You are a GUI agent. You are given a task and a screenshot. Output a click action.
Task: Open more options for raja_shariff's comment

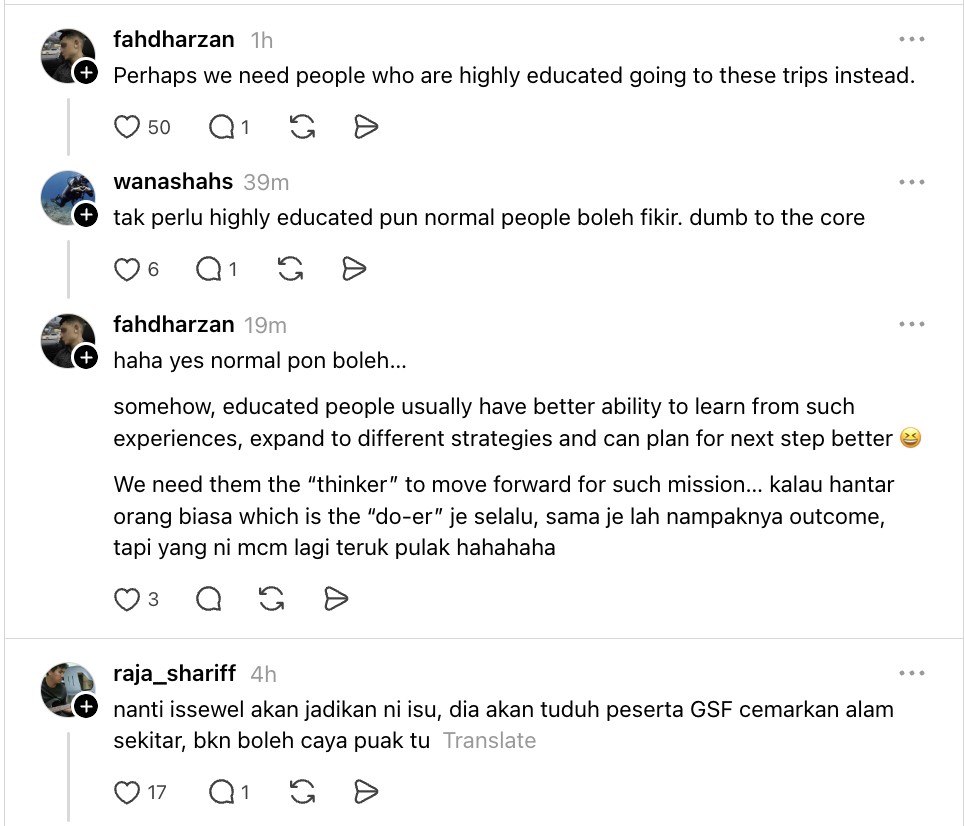click(912, 673)
